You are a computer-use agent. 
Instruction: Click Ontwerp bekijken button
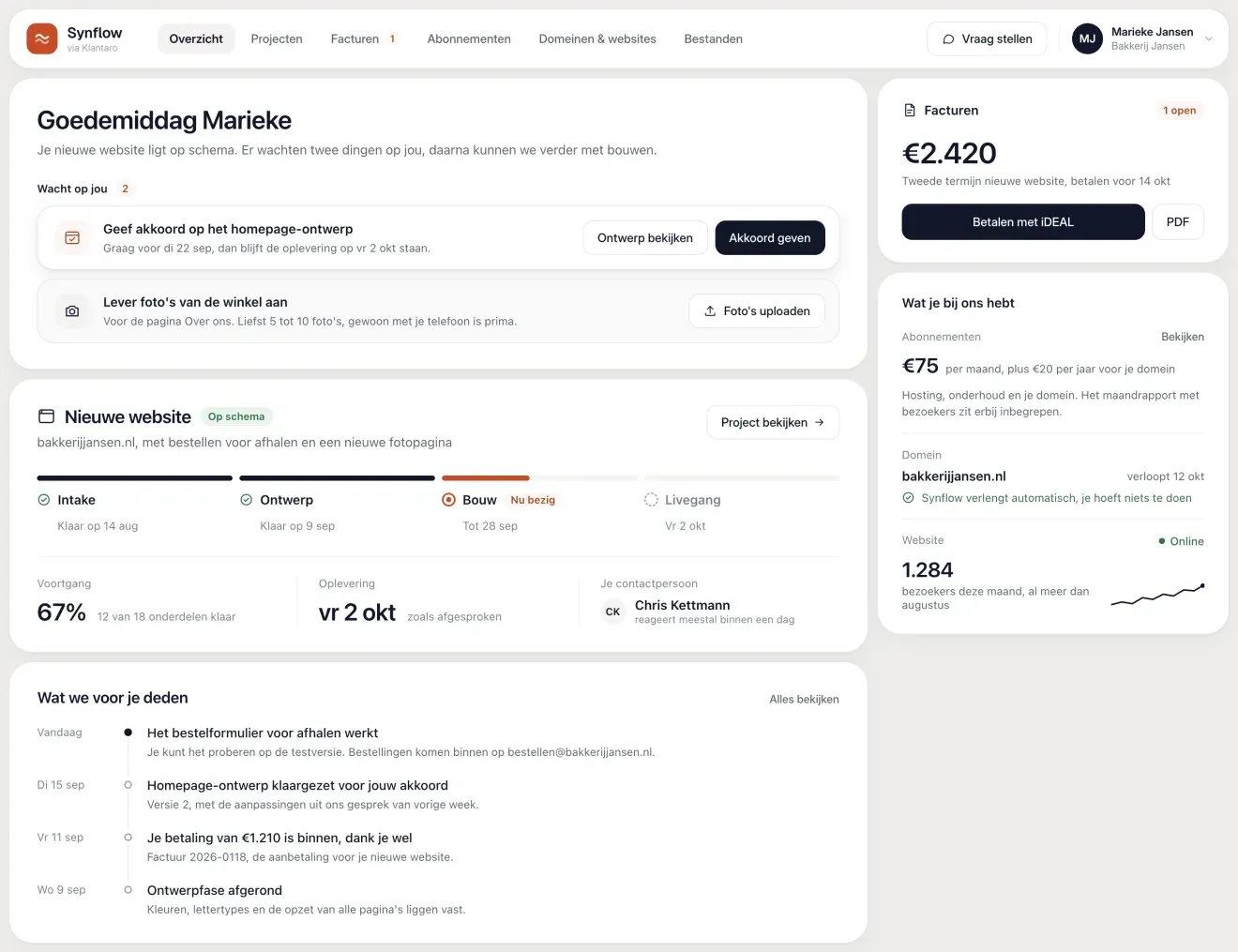pyautogui.click(x=645, y=238)
